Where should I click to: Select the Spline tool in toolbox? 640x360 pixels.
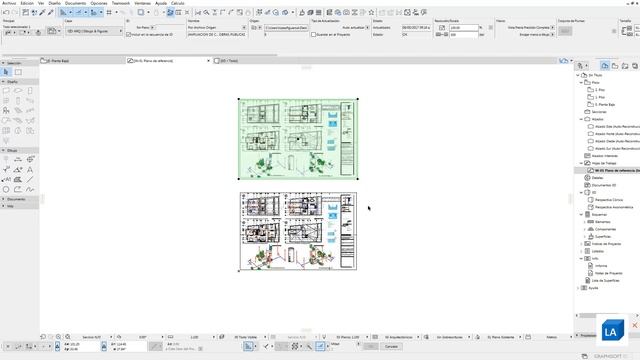(x=30, y=189)
